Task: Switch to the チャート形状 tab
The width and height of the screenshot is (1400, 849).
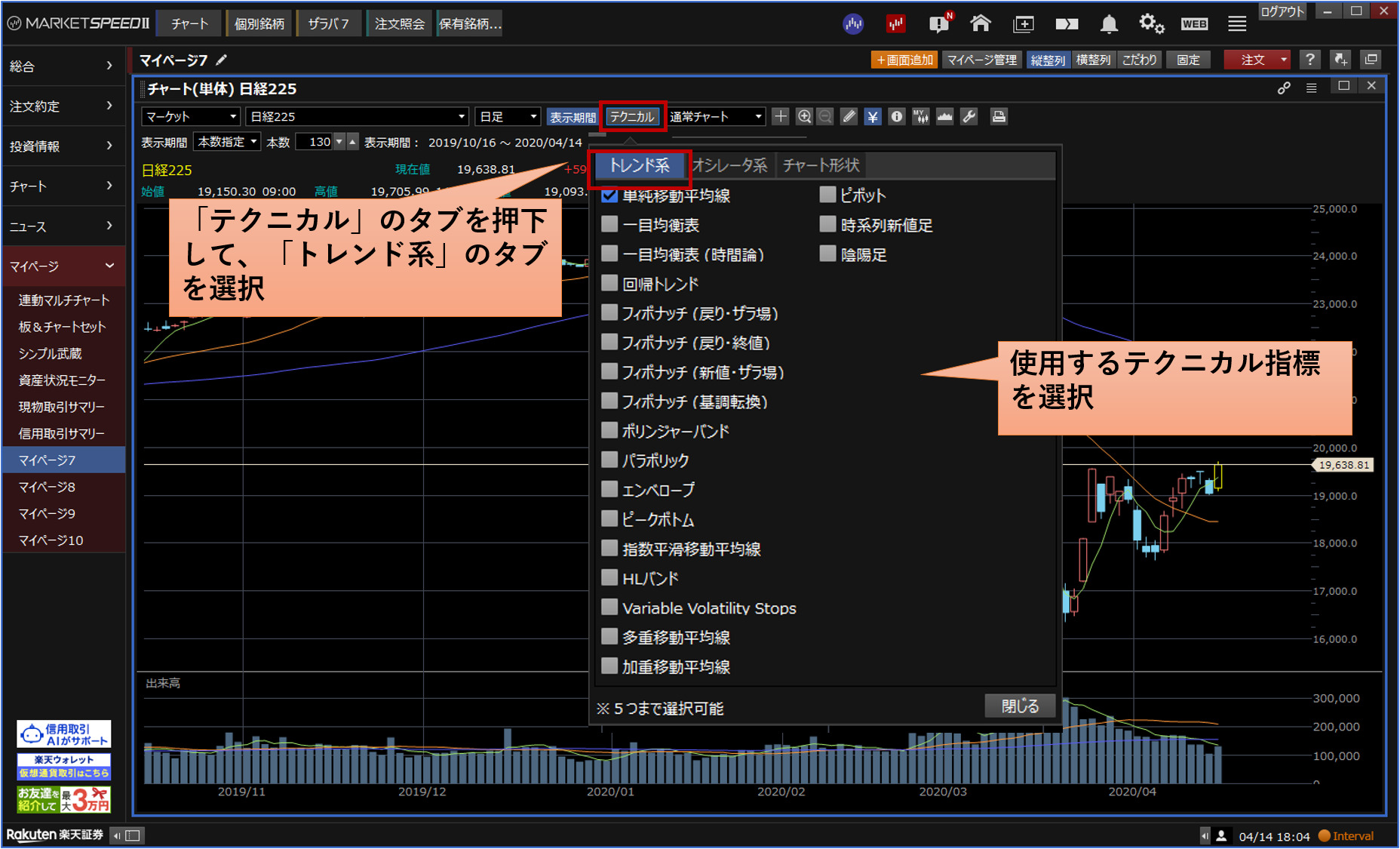Action: tap(821, 165)
